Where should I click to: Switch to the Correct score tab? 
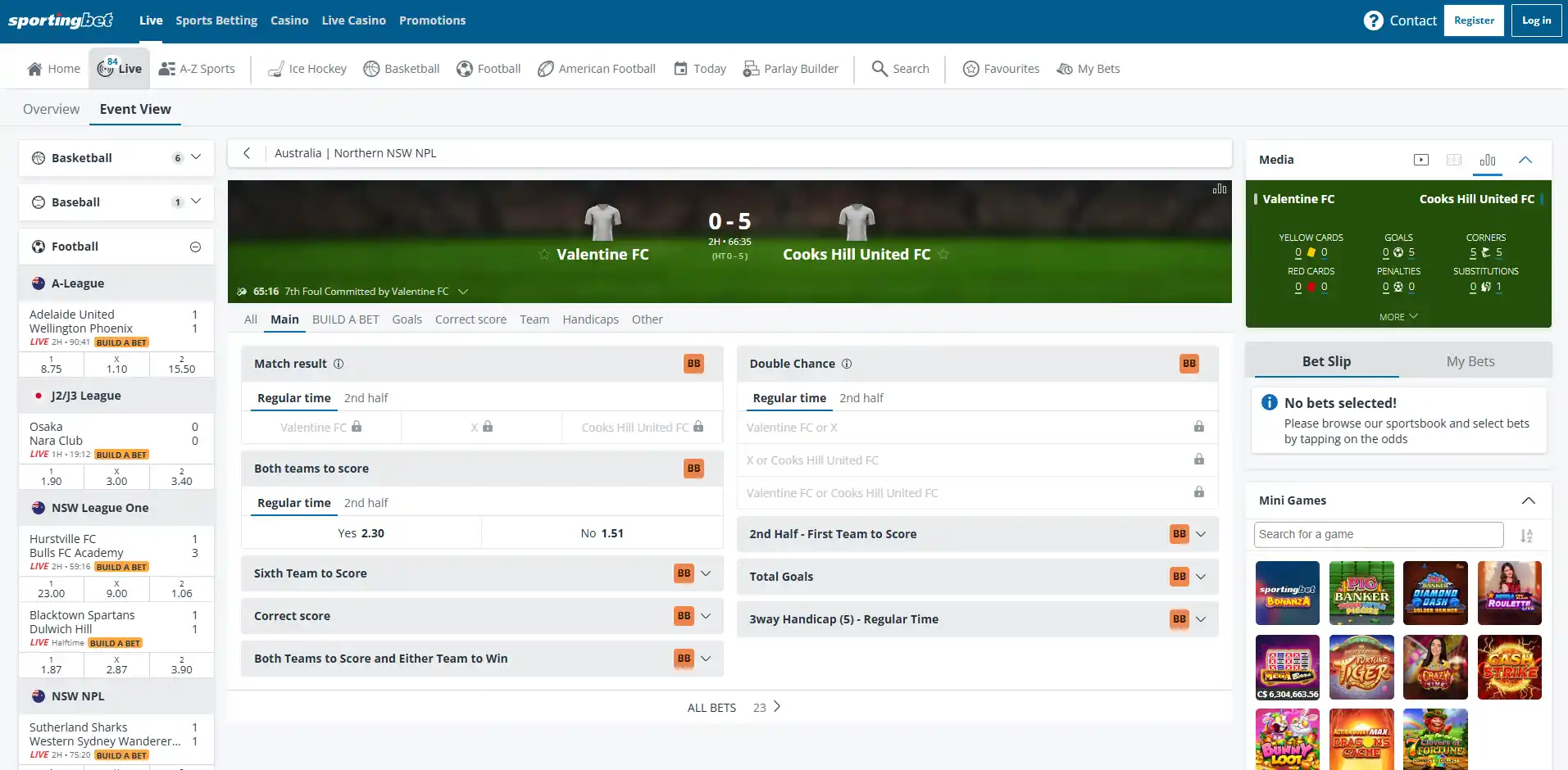[470, 319]
